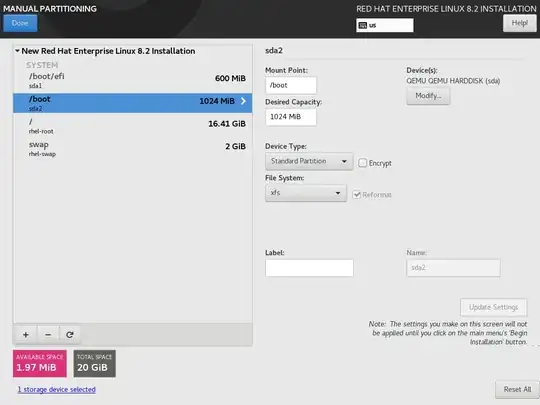Viewport: 540px width, 405px height.
Task: Click the reload storage configuration icon
Action: point(70,334)
